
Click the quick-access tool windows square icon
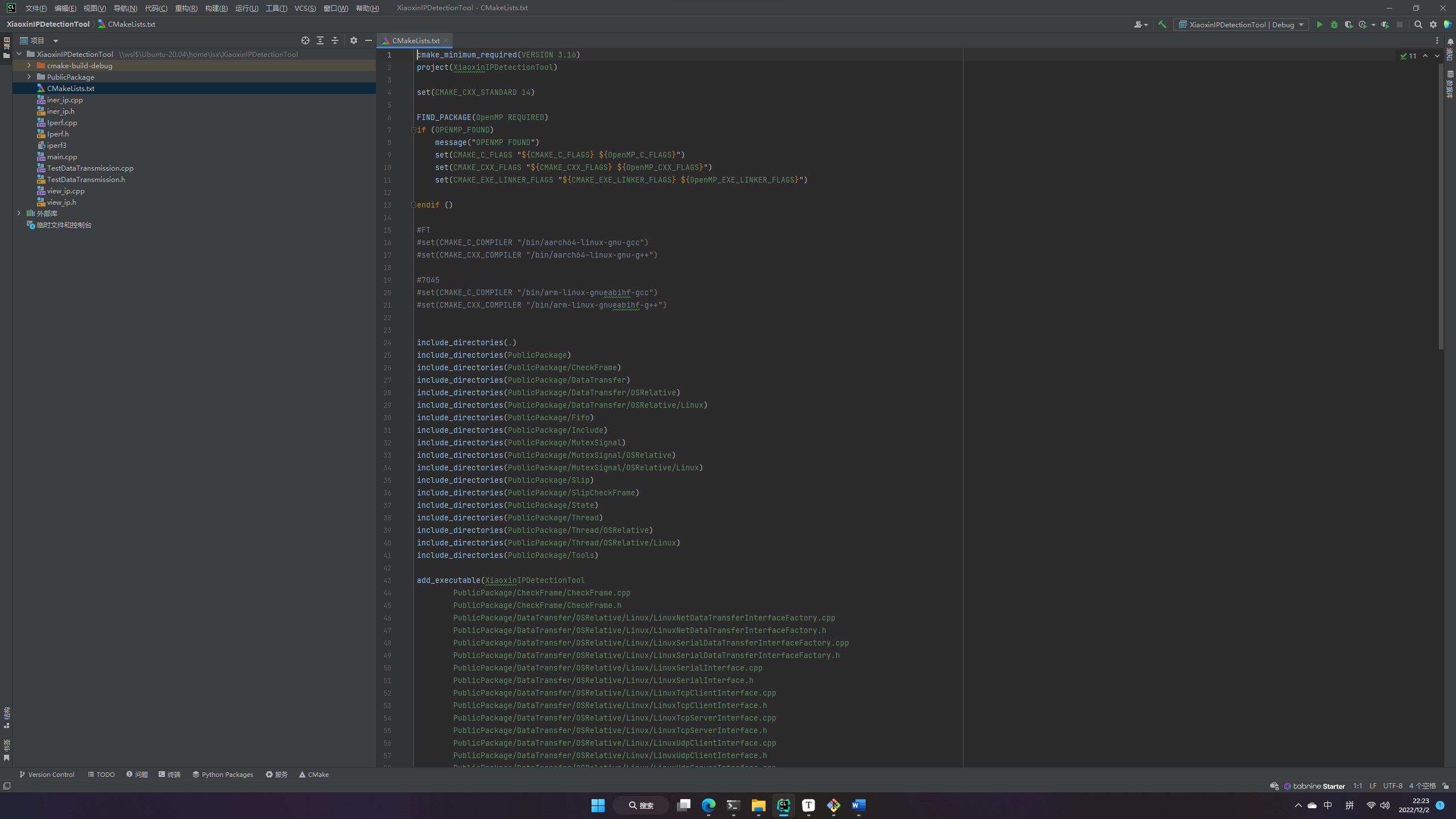click(7, 786)
